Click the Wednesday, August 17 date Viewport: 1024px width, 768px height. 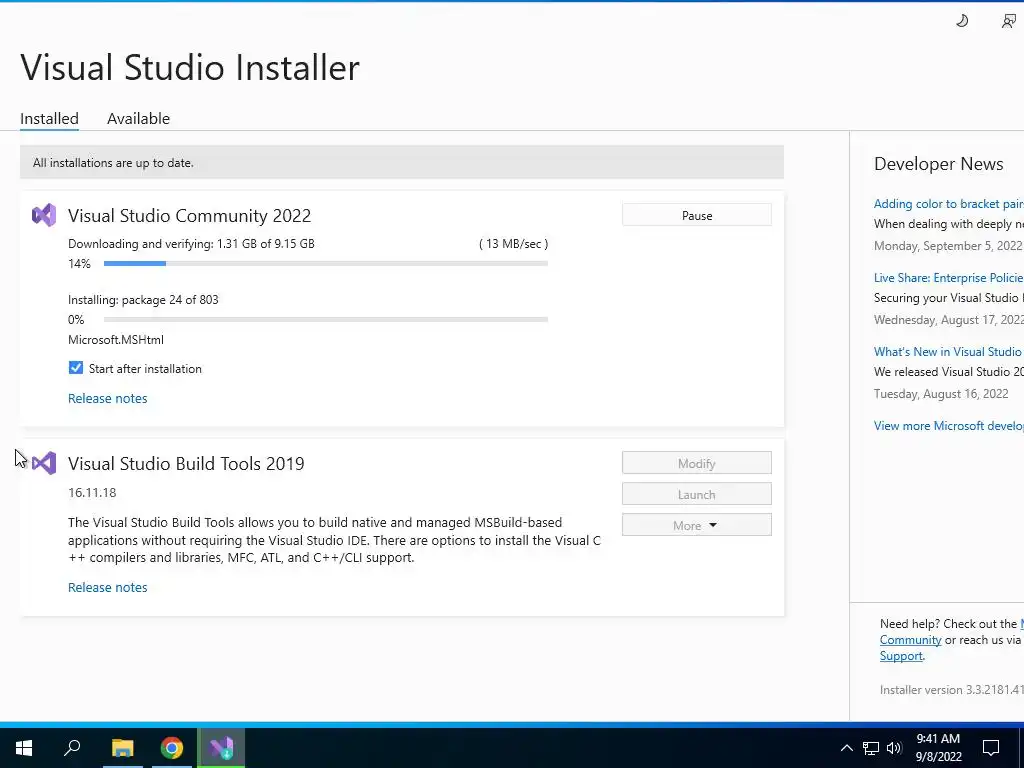coord(948,319)
